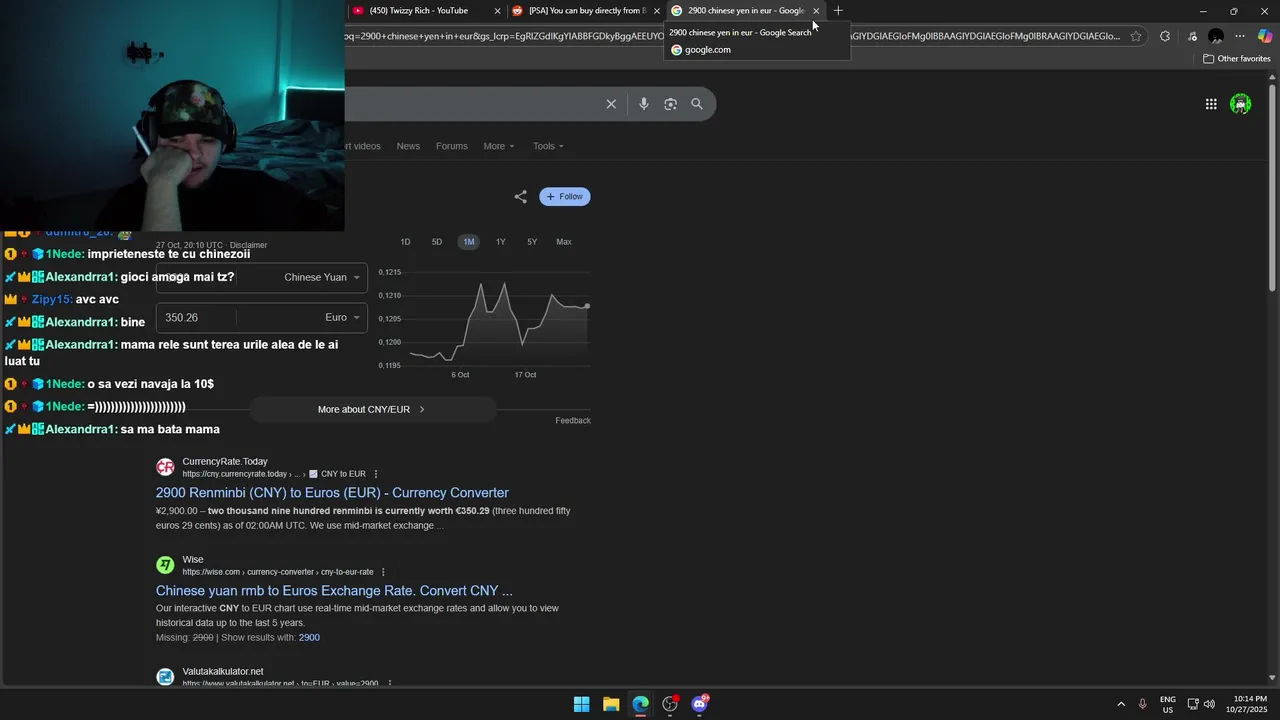Select 5Y chart range
Screen dimensions: 1280x720
tap(532, 242)
